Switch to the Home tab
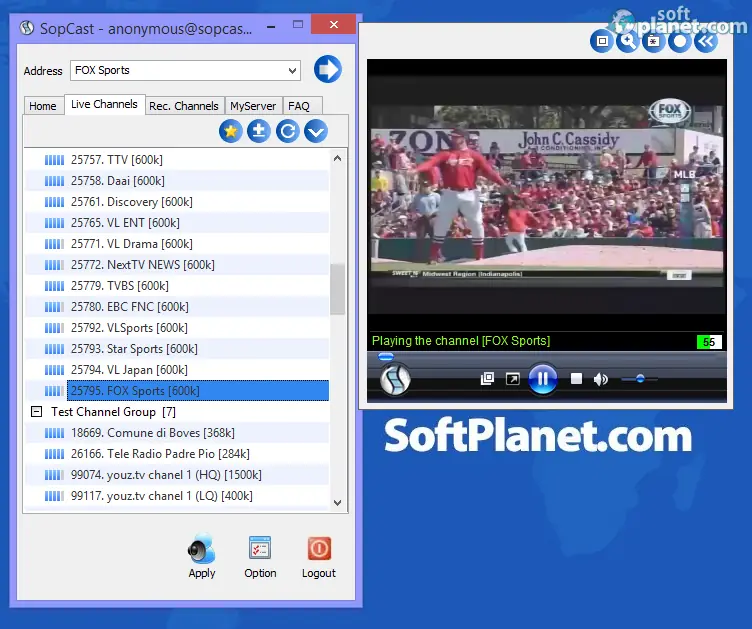The width and height of the screenshot is (752, 629). (x=43, y=106)
